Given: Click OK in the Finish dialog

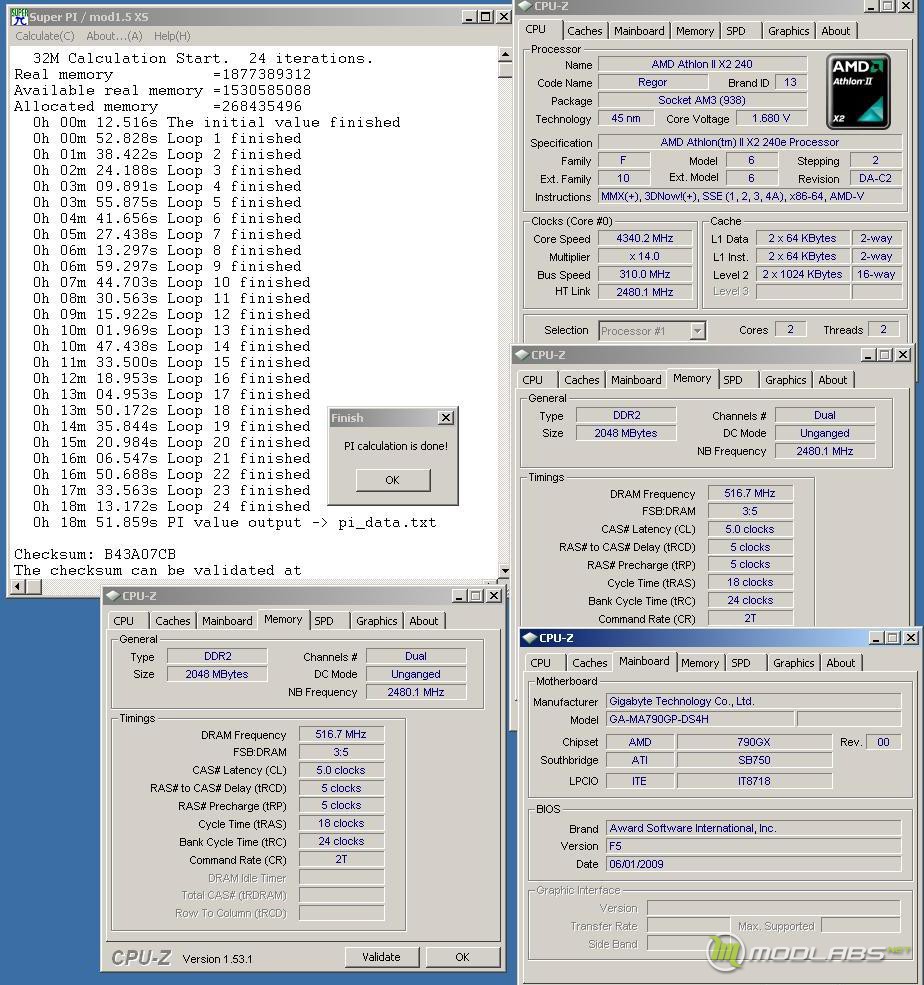Looking at the screenshot, I should click(x=392, y=480).
